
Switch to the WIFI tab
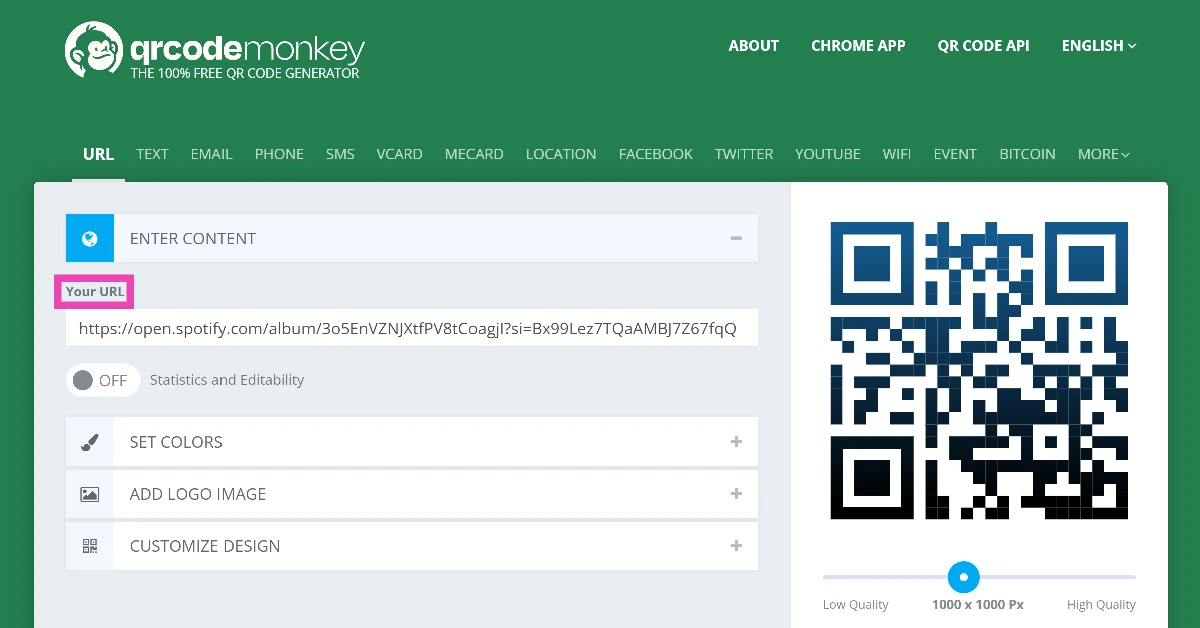click(x=896, y=154)
